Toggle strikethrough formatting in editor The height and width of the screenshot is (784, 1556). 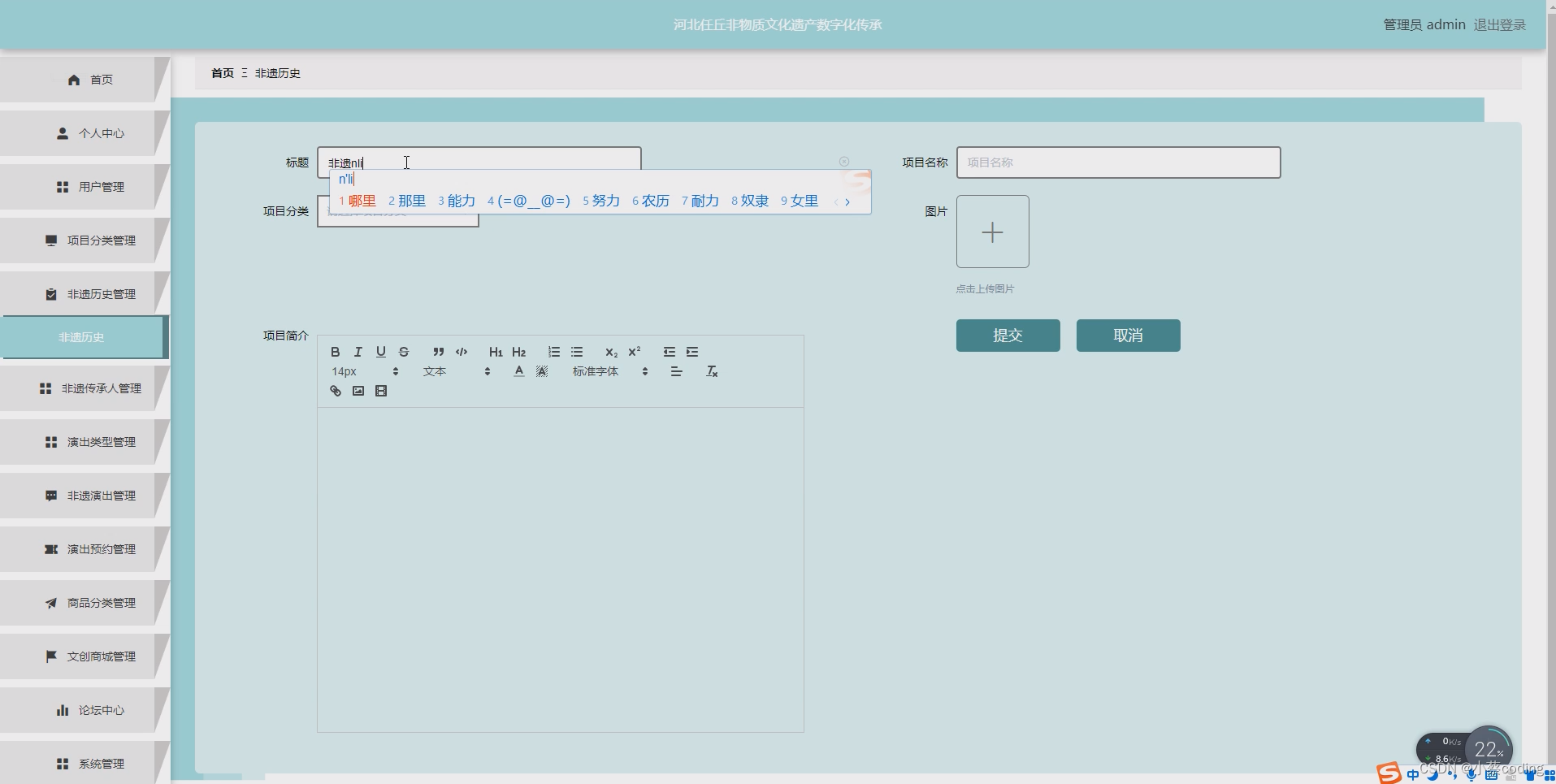point(404,352)
